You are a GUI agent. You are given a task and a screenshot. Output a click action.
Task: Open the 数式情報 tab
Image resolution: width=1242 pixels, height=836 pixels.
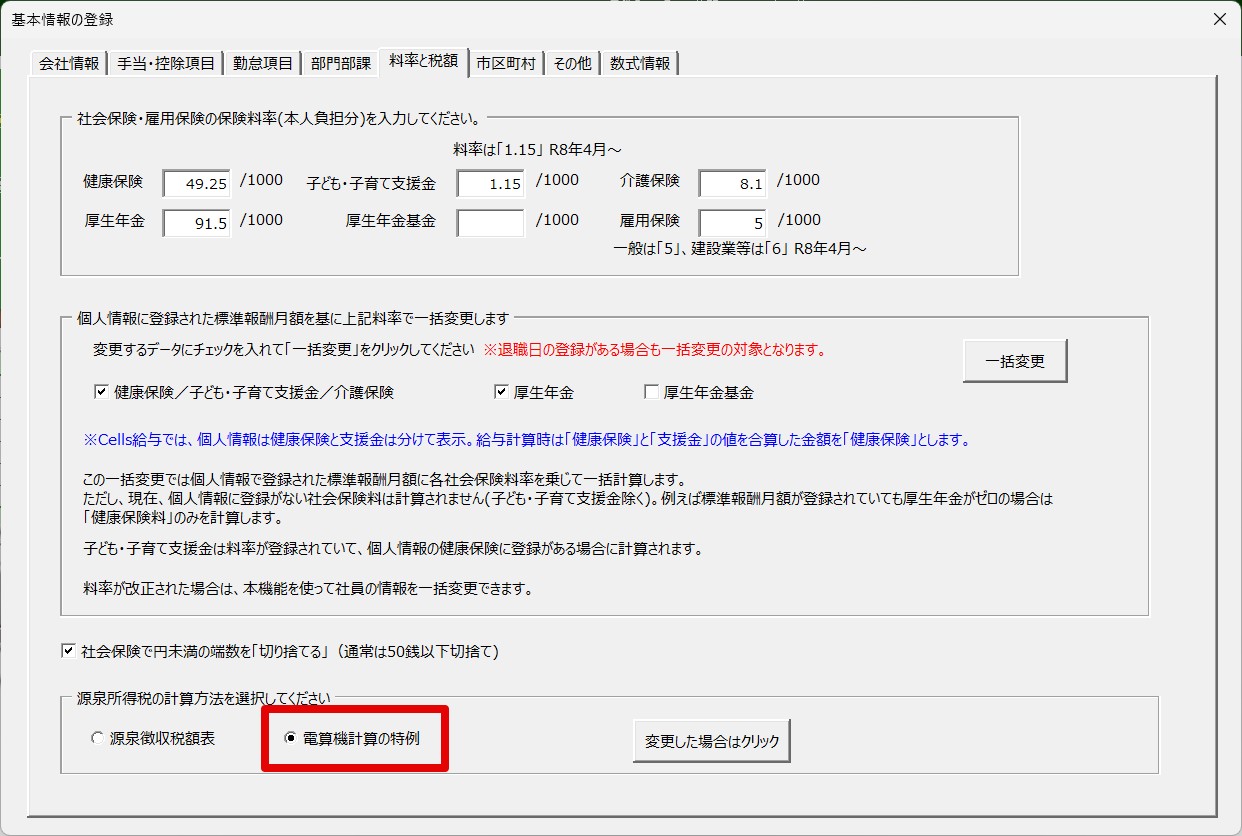(640, 64)
